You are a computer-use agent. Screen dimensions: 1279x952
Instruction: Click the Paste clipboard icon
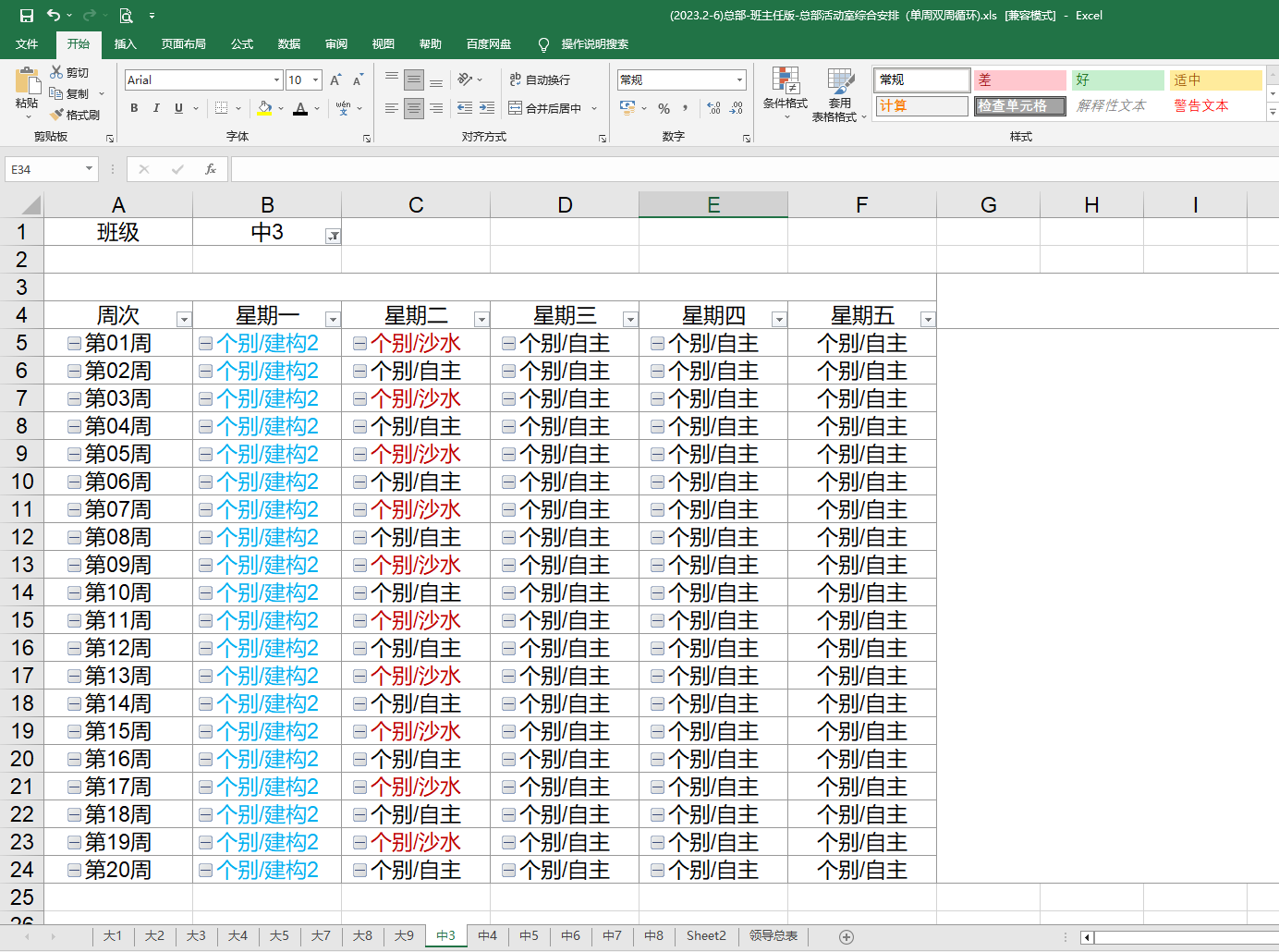point(27,81)
